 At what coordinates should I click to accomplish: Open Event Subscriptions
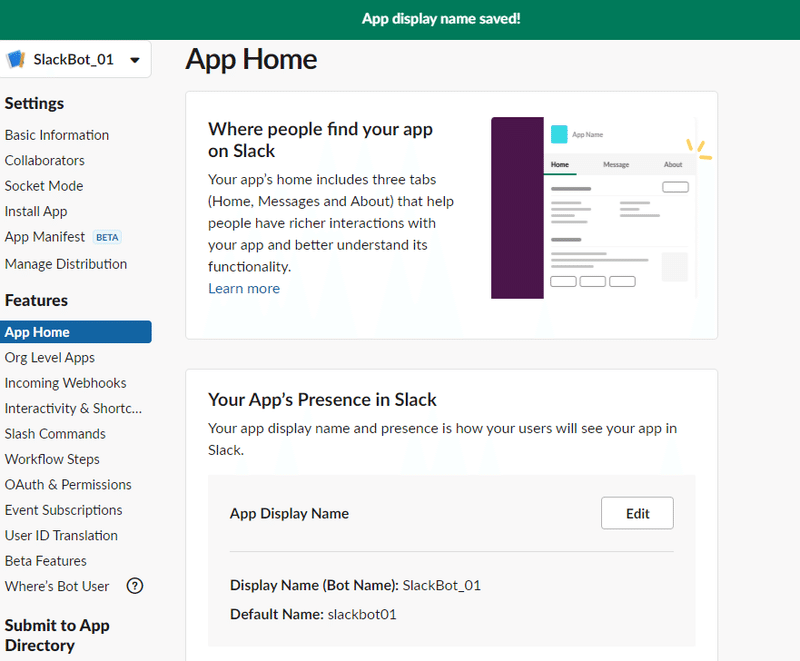click(x=63, y=511)
